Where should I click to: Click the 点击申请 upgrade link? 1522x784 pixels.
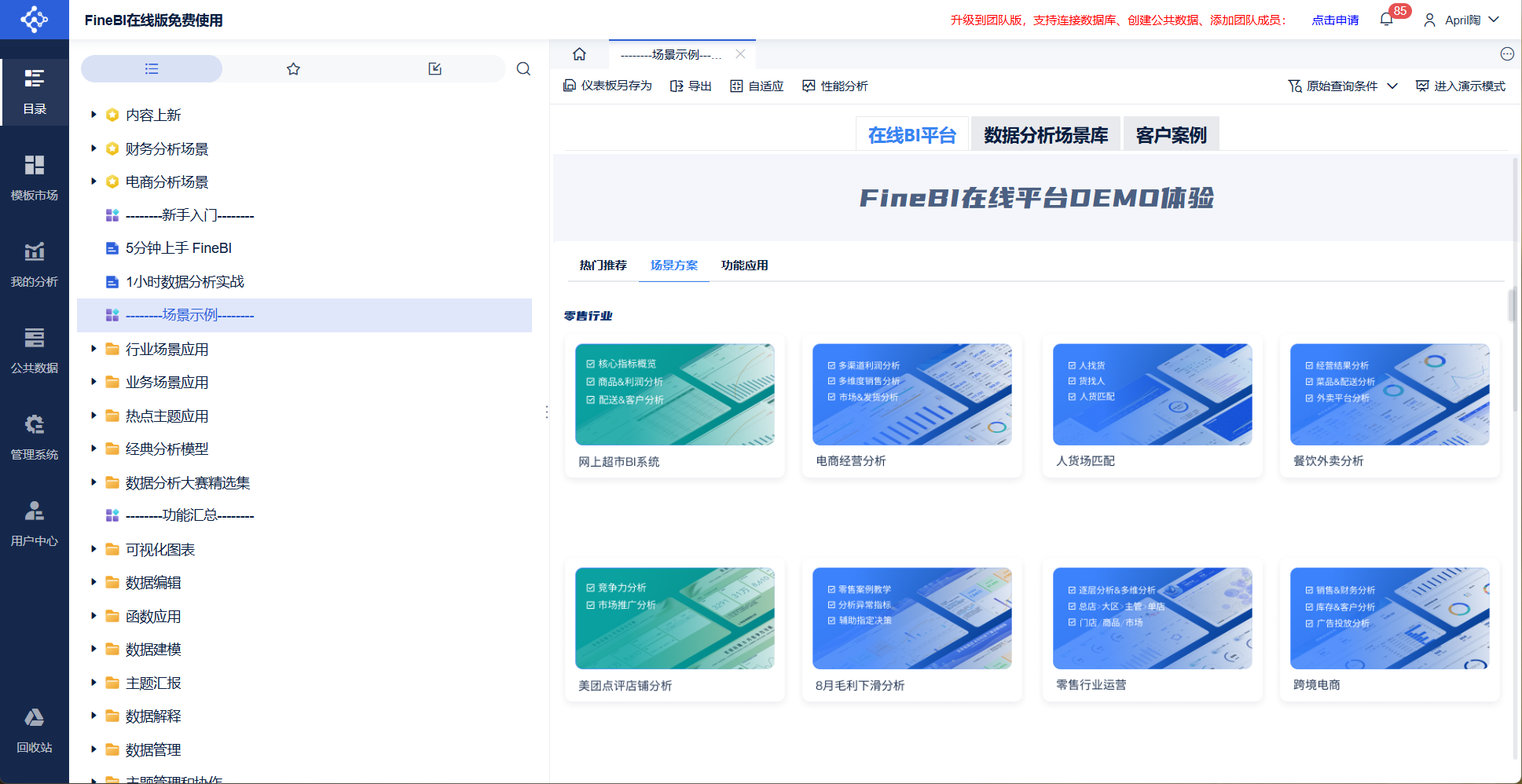(1335, 20)
